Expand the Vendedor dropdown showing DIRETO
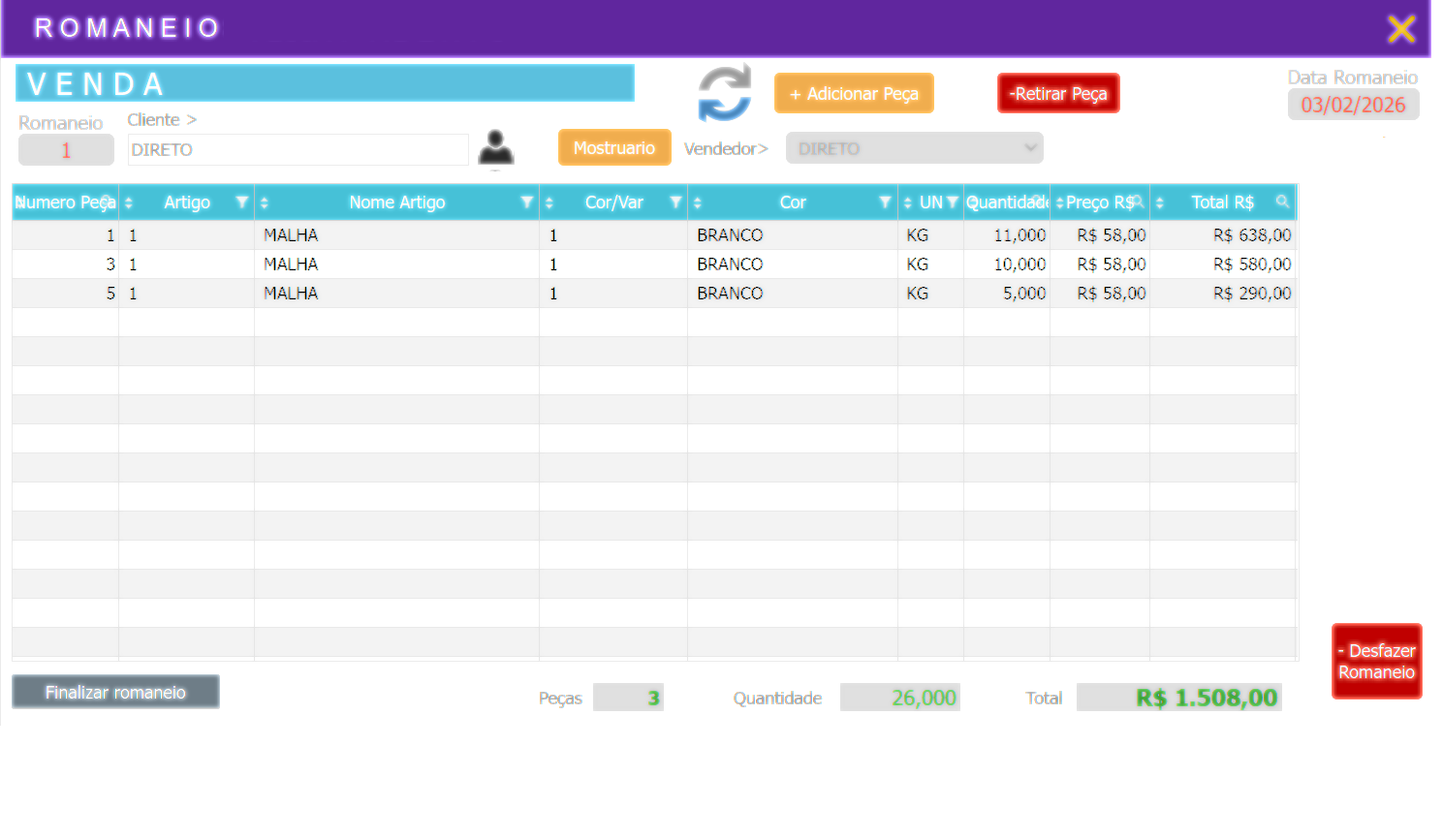Screen dimensions: 1443x840 (914, 148)
